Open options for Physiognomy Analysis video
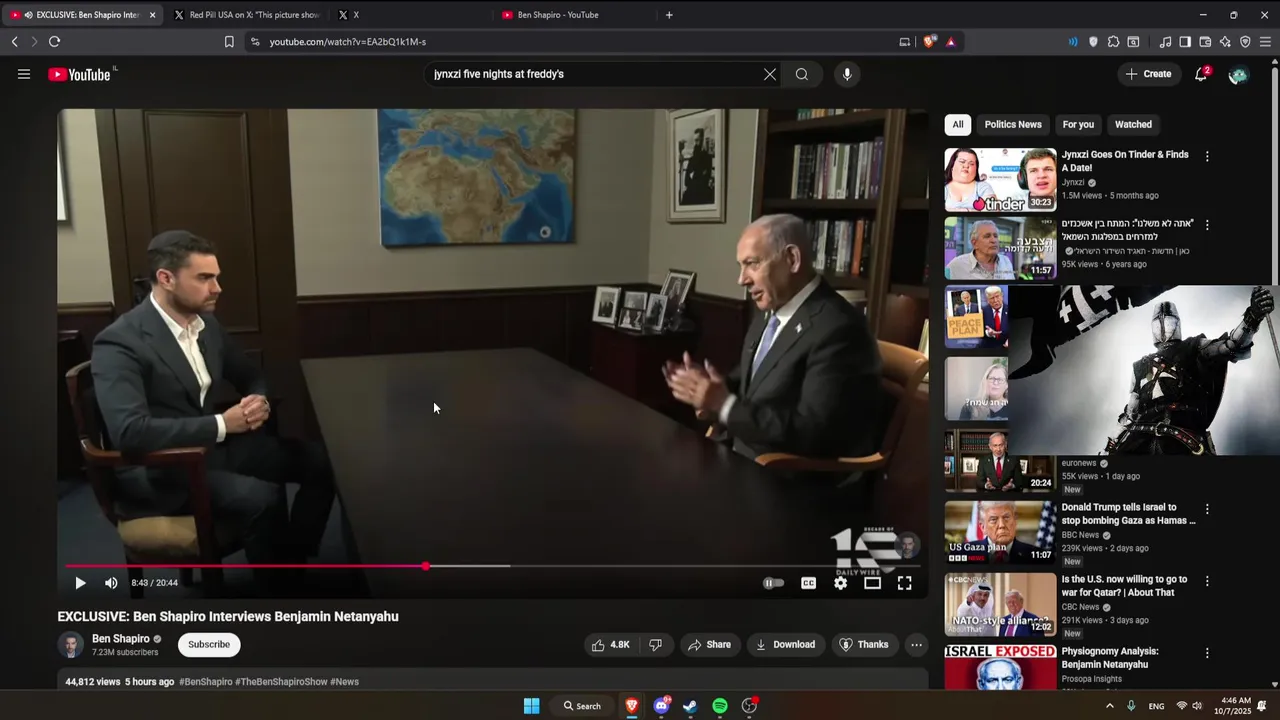The height and width of the screenshot is (720, 1280). click(x=1207, y=653)
